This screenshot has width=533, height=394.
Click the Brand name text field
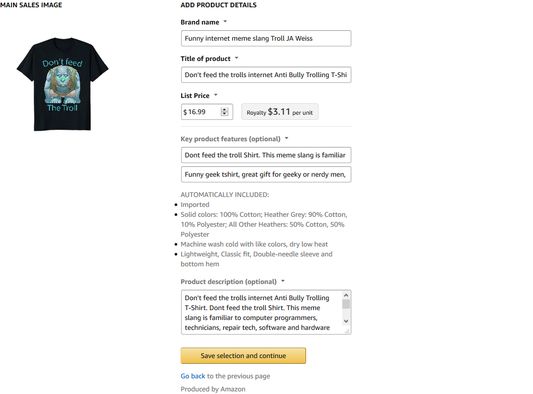[x=266, y=38]
